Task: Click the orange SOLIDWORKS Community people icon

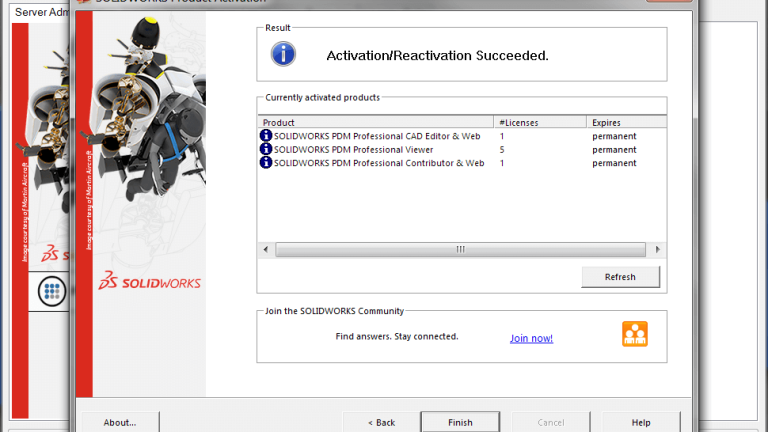Action: (635, 334)
